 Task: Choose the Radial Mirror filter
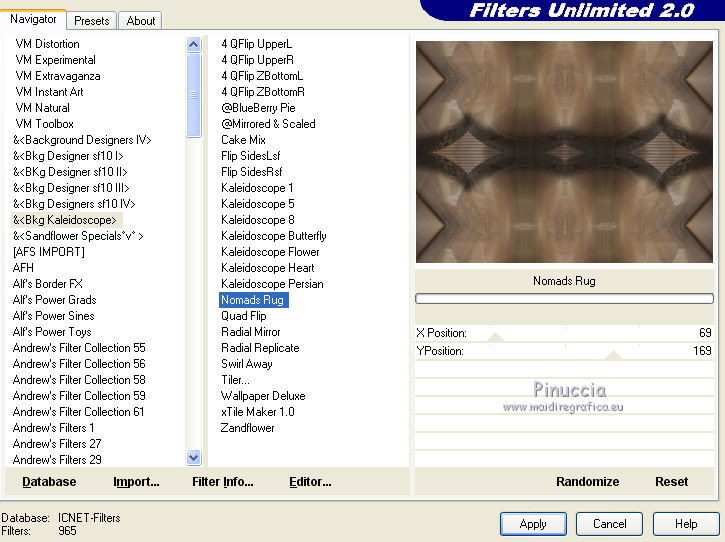pos(251,332)
